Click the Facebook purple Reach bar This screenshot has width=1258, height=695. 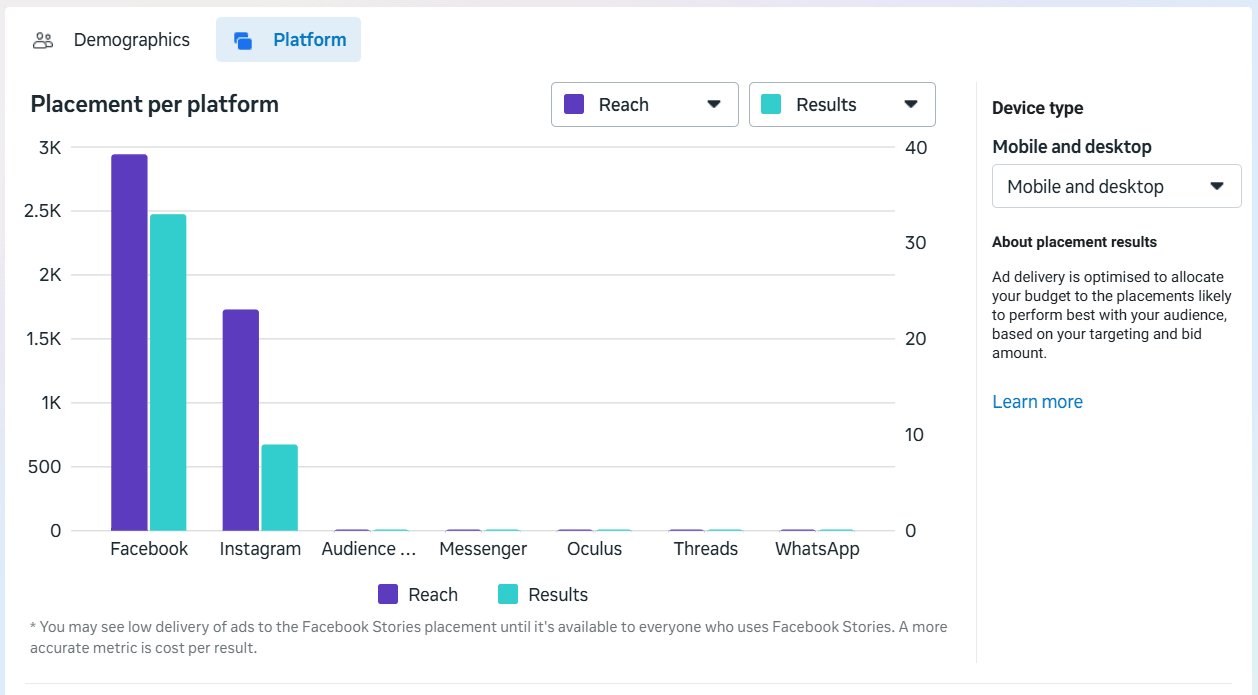[129, 342]
